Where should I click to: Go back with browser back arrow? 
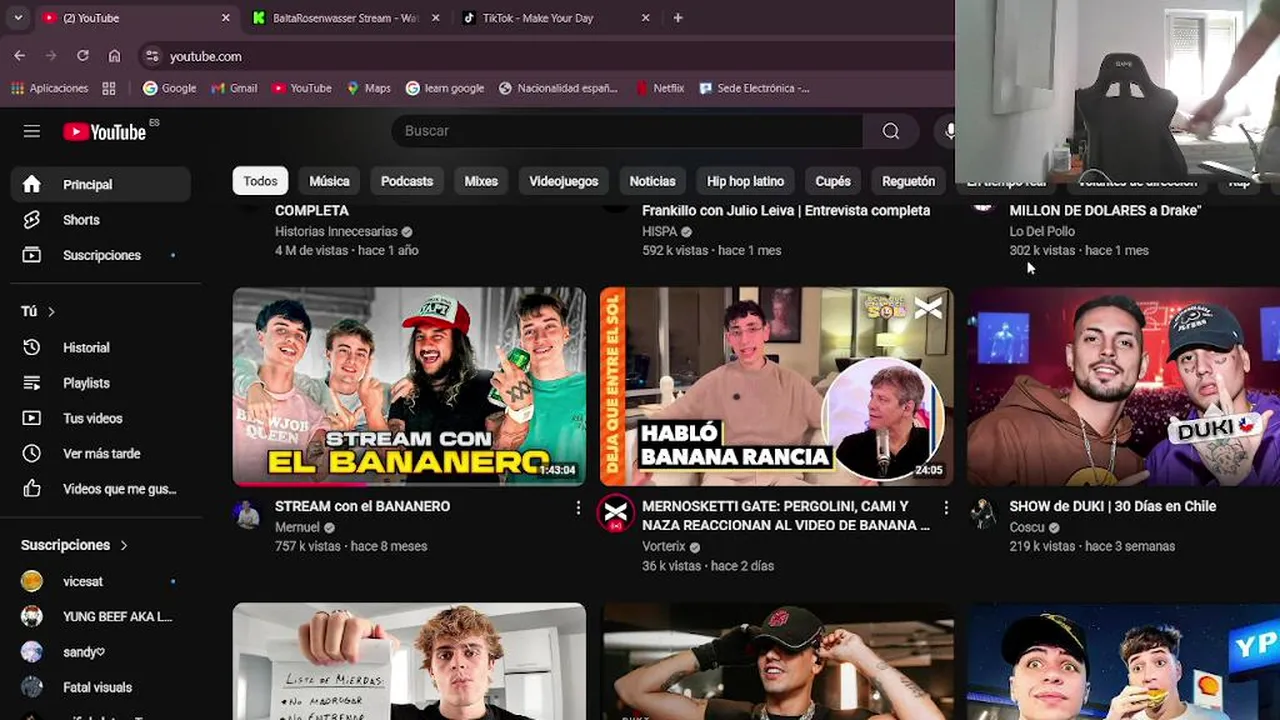[19, 56]
